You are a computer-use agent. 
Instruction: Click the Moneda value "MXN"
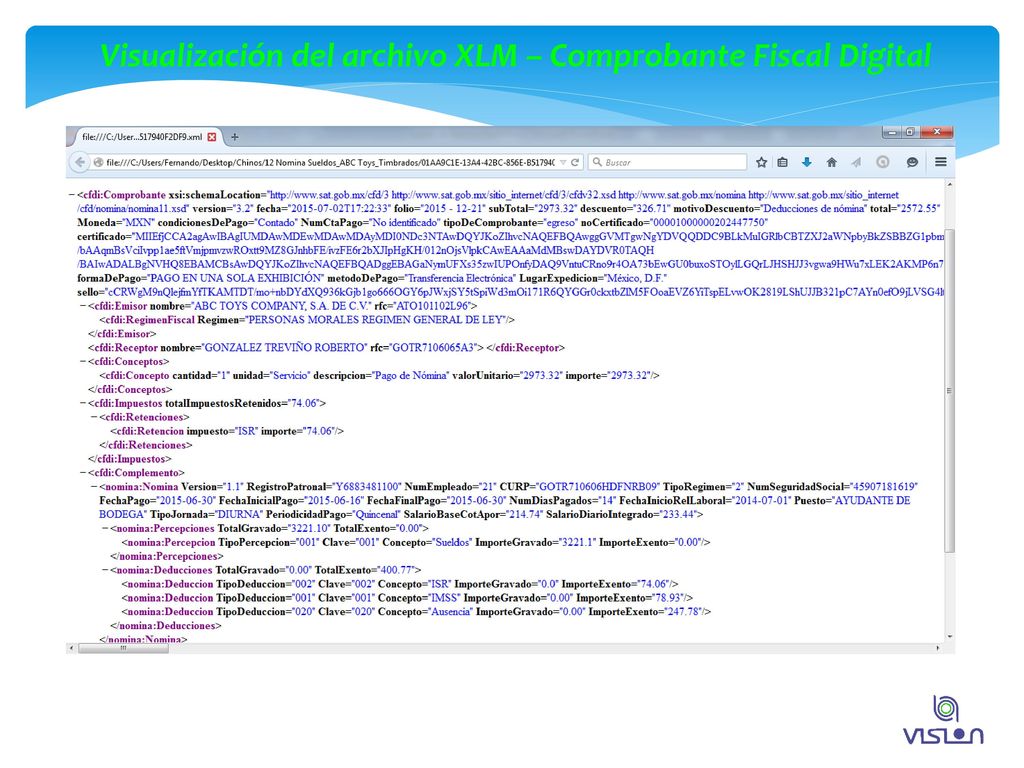[138, 222]
